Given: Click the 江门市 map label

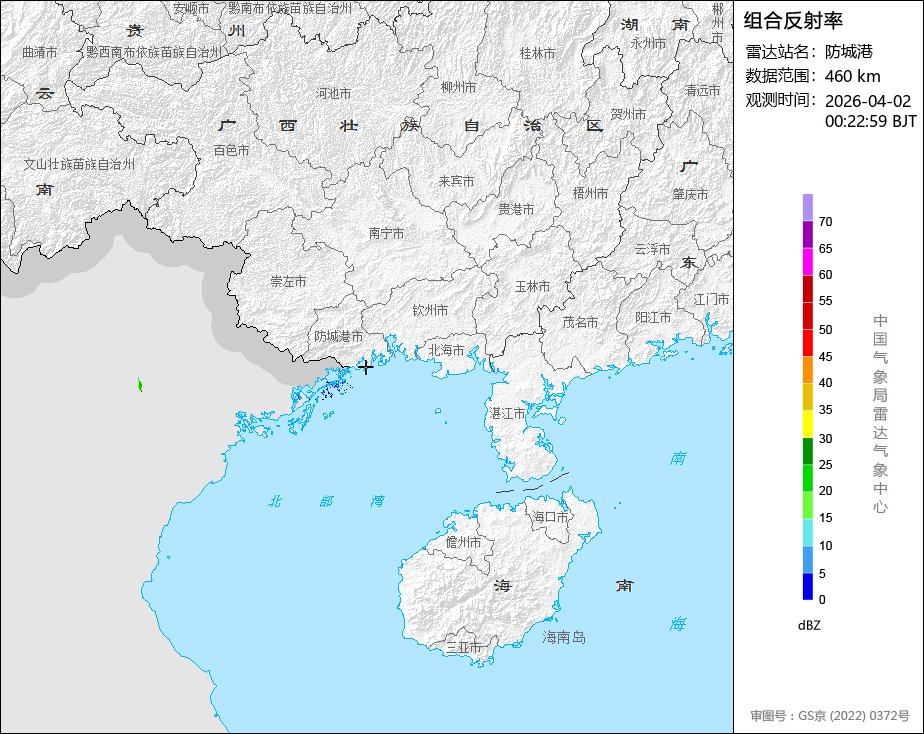Looking at the screenshot, I should (711, 300).
